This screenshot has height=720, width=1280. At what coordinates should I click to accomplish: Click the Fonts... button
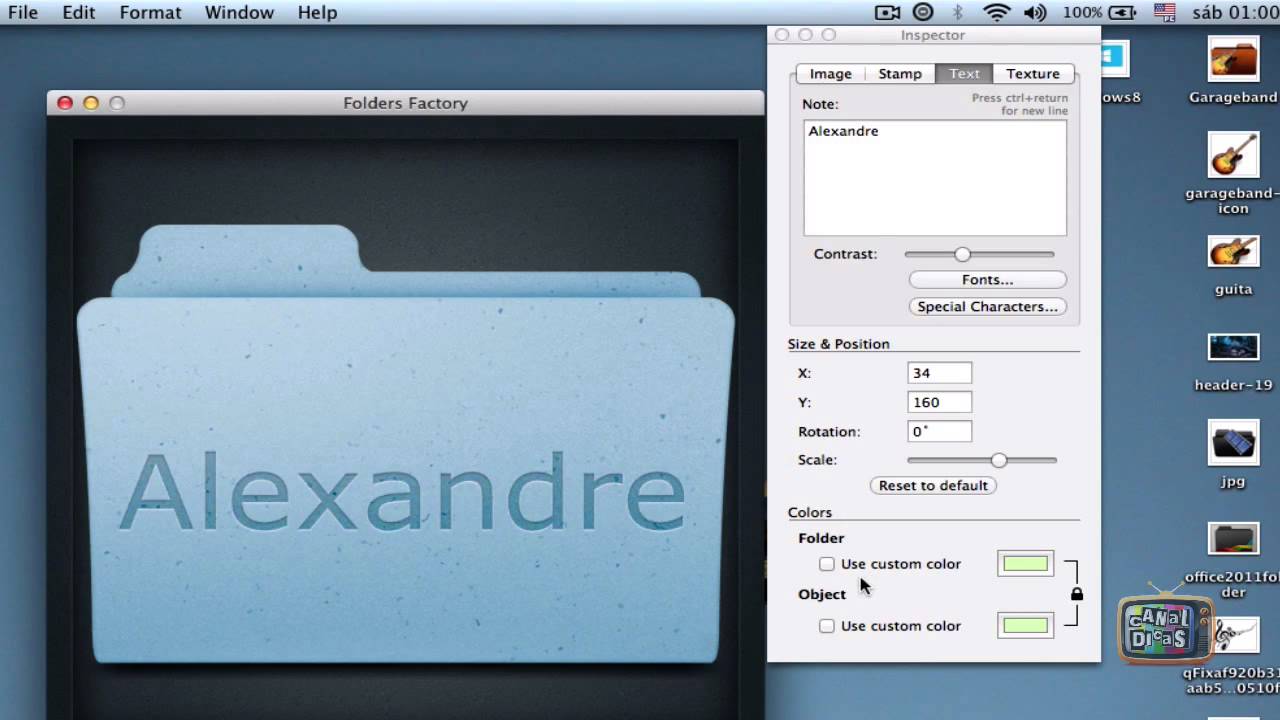987,280
